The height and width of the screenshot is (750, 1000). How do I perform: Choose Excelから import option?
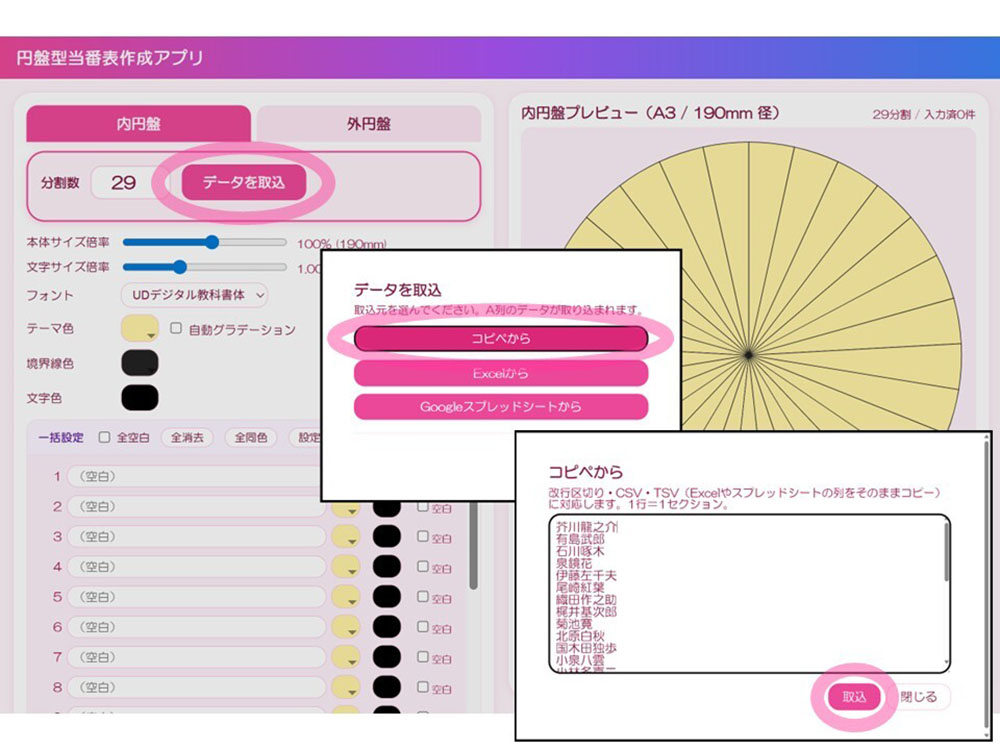pos(501,374)
